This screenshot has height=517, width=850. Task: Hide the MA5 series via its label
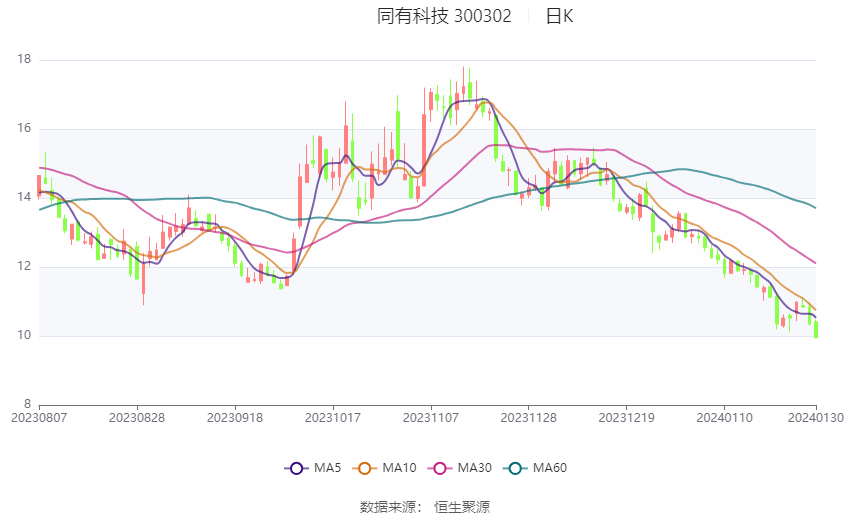coord(327,468)
